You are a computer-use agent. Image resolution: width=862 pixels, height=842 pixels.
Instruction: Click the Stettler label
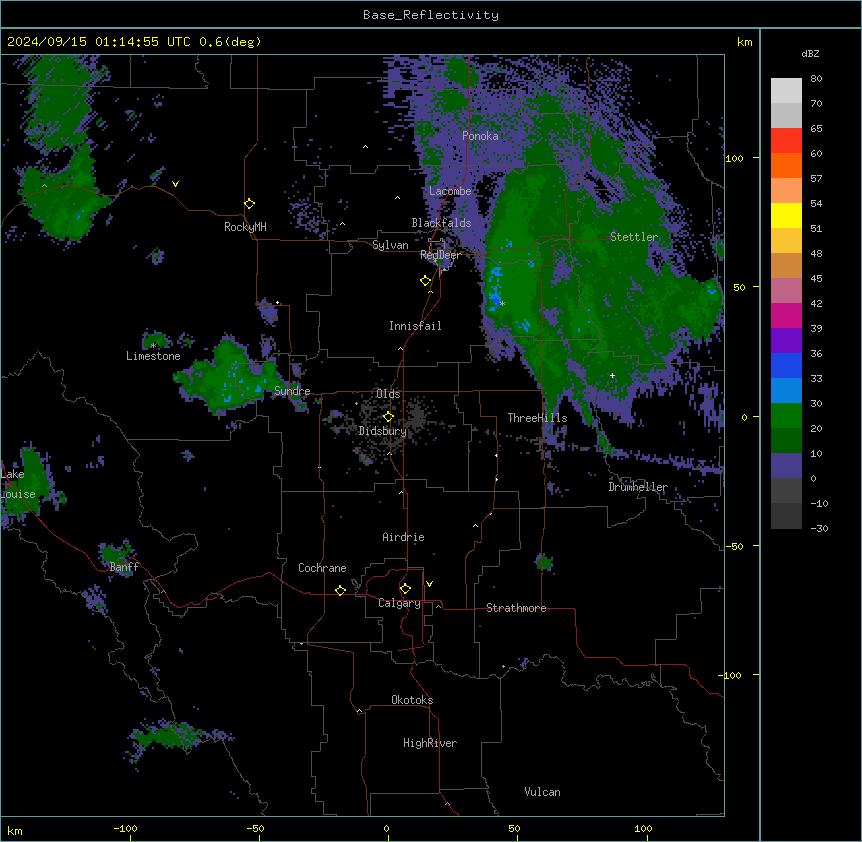pos(634,237)
